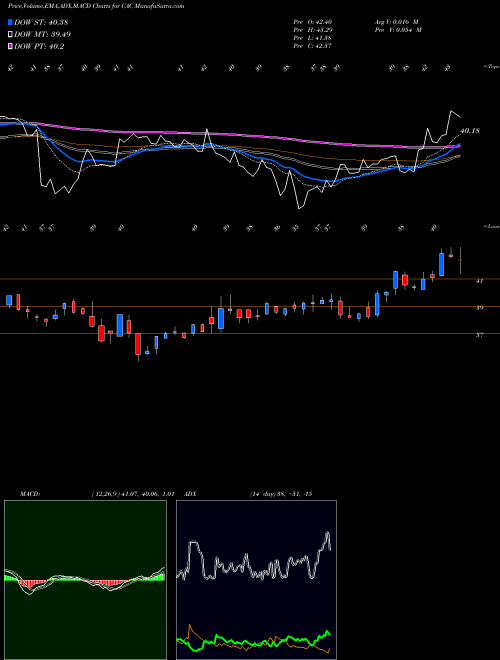Click the 'Pre V: 0.034 M' value

(x=398, y=30)
